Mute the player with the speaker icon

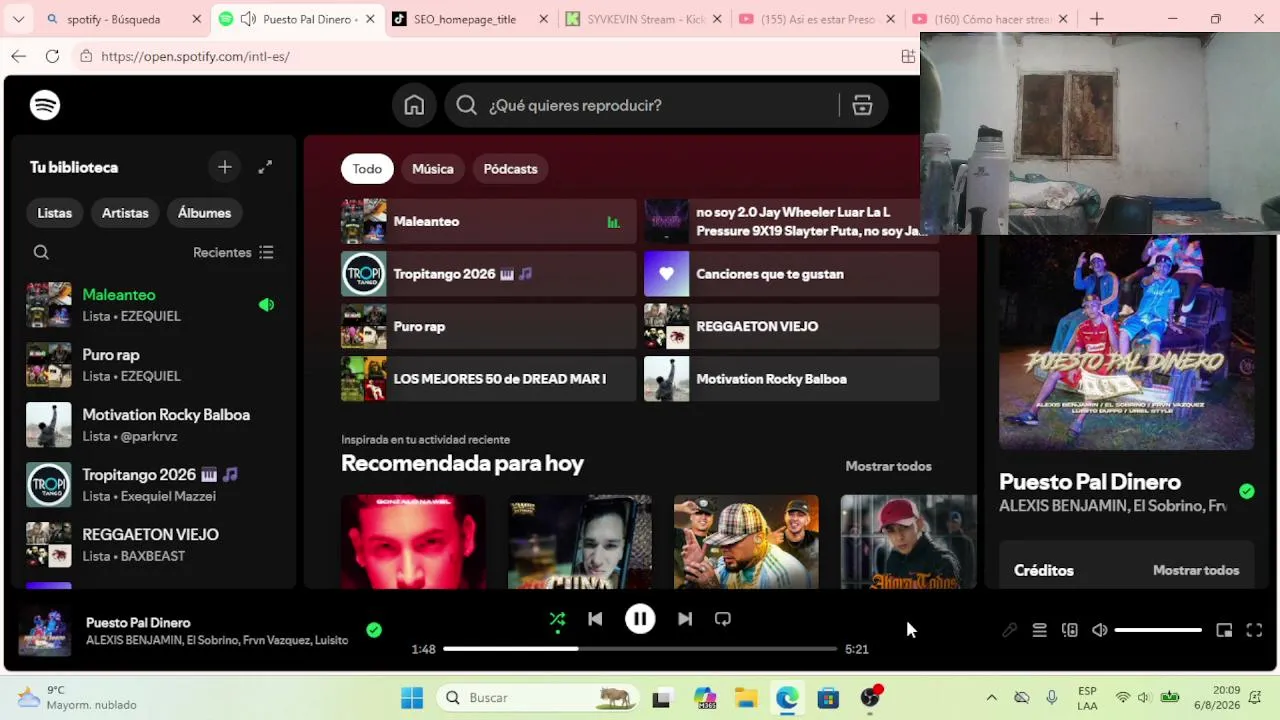[x=1099, y=630]
